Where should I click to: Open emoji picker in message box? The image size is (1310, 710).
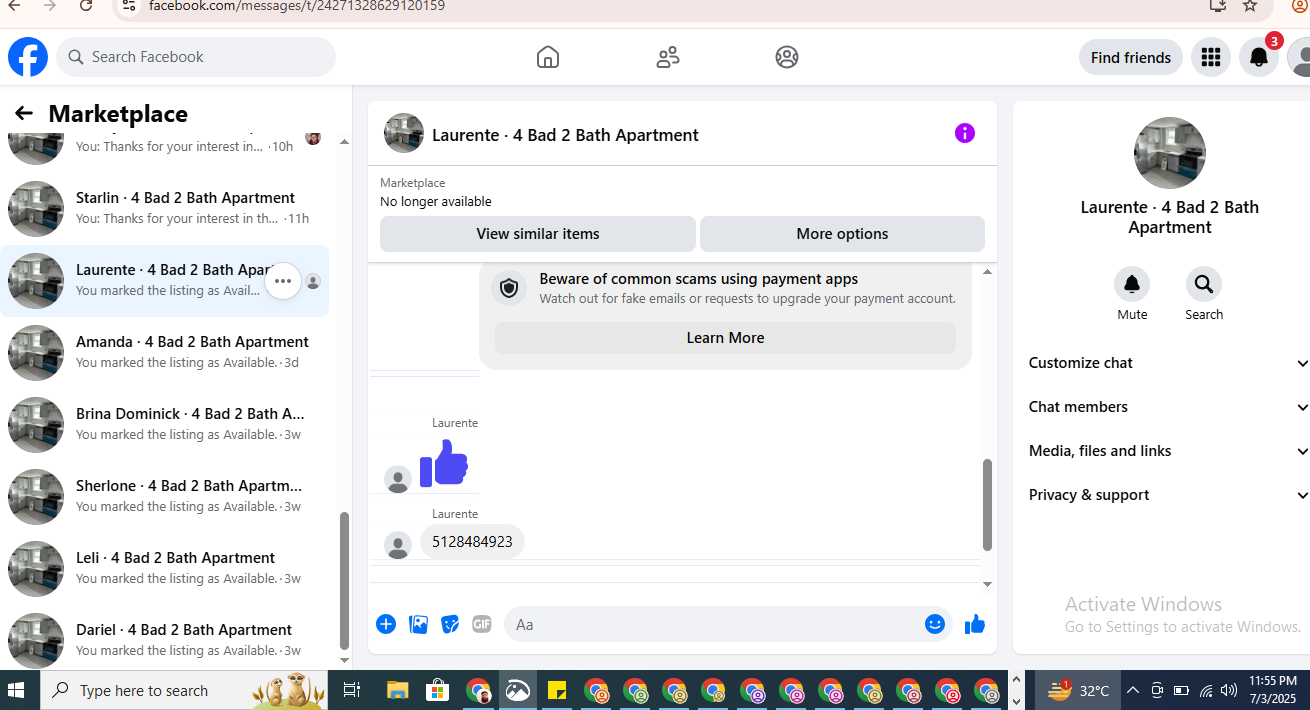pyautogui.click(x=935, y=624)
